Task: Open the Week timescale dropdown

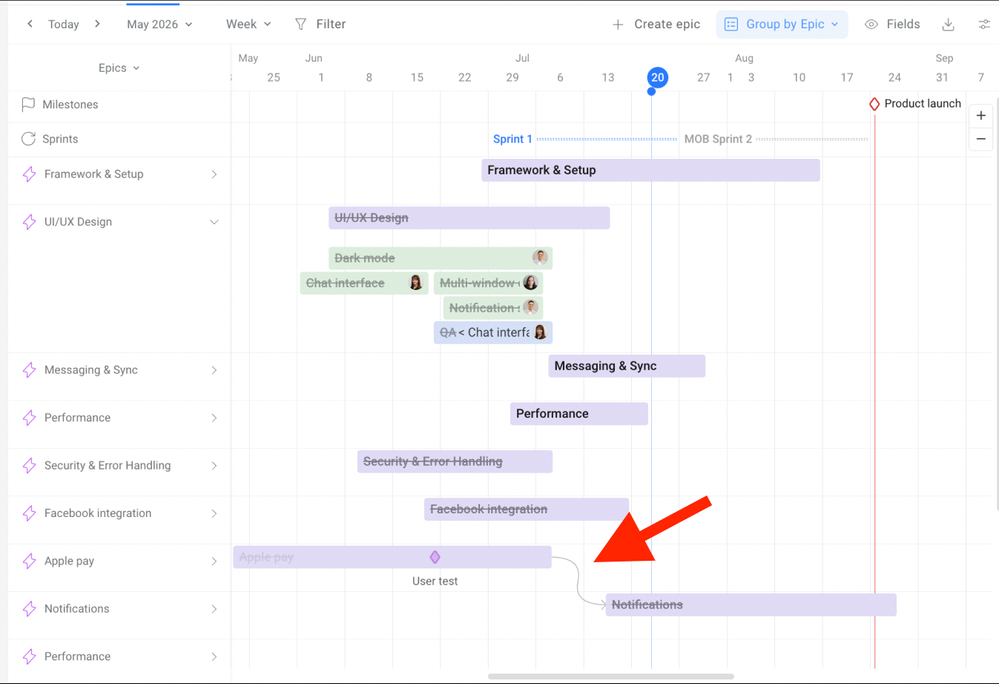Action: 248,24
